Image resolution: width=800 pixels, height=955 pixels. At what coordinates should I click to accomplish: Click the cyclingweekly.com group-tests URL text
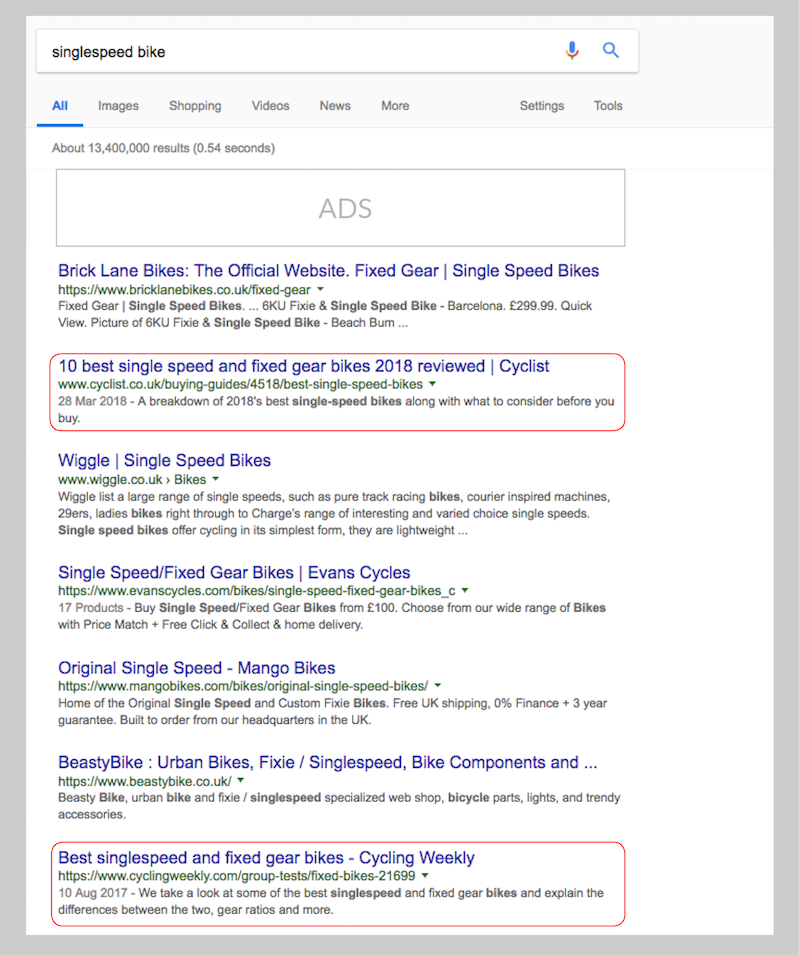(237, 876)
